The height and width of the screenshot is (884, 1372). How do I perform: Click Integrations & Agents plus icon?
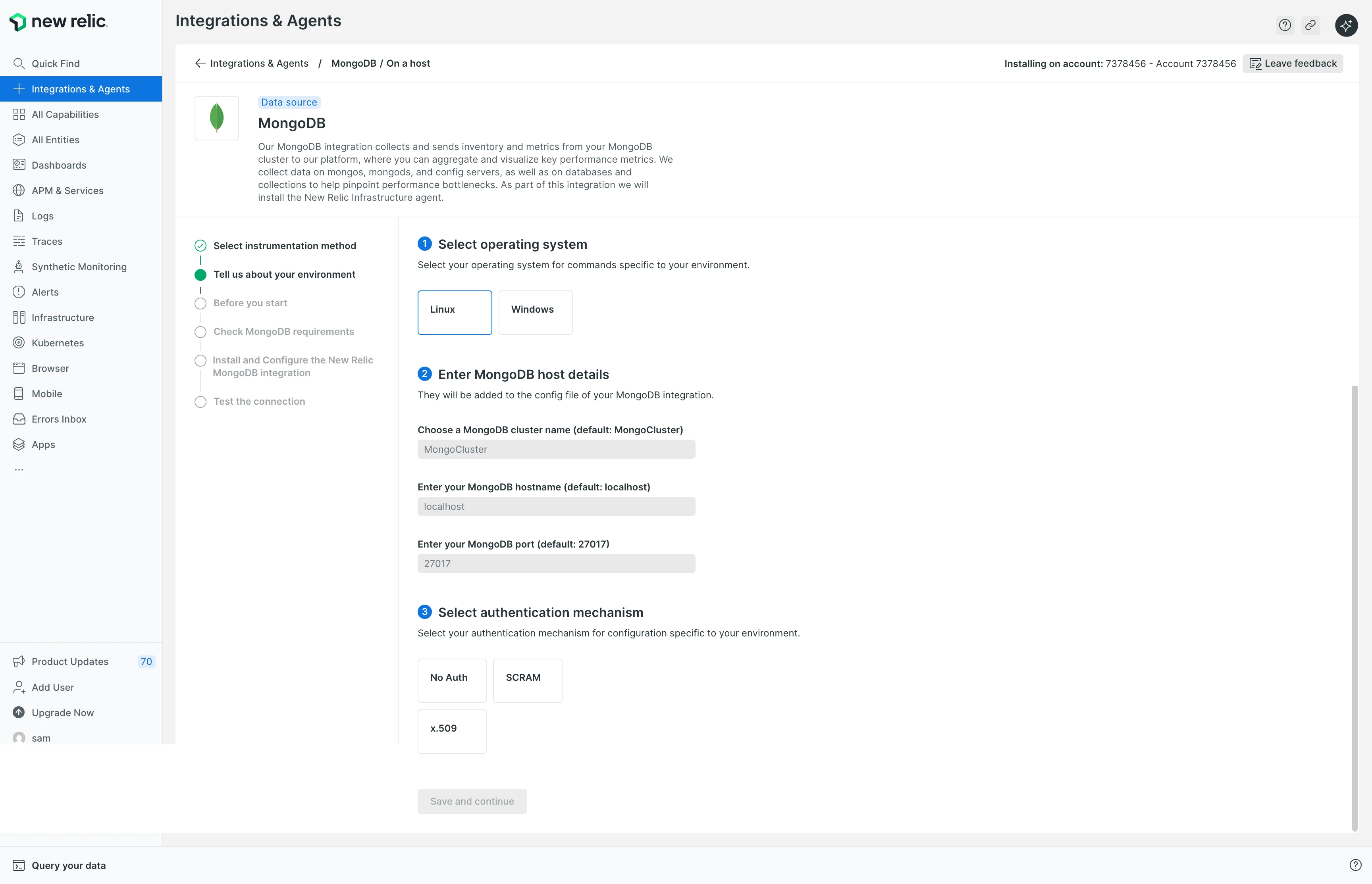[19, 89]
